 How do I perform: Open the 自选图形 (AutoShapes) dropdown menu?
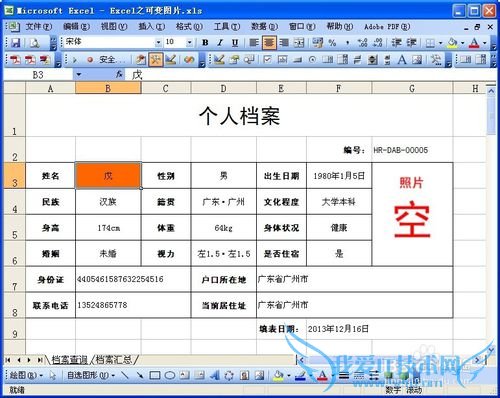pyautogui.click(x=91, y=376)
